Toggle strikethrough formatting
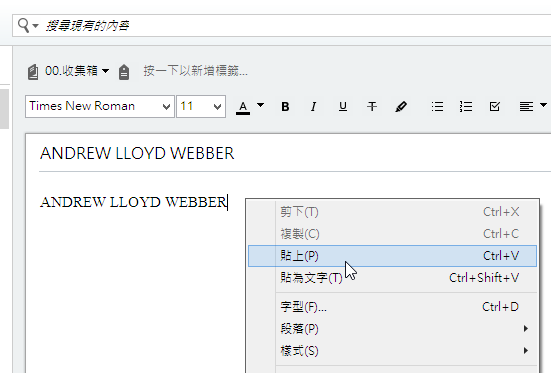Screen dimensions: 551x373 coord(372,107)
